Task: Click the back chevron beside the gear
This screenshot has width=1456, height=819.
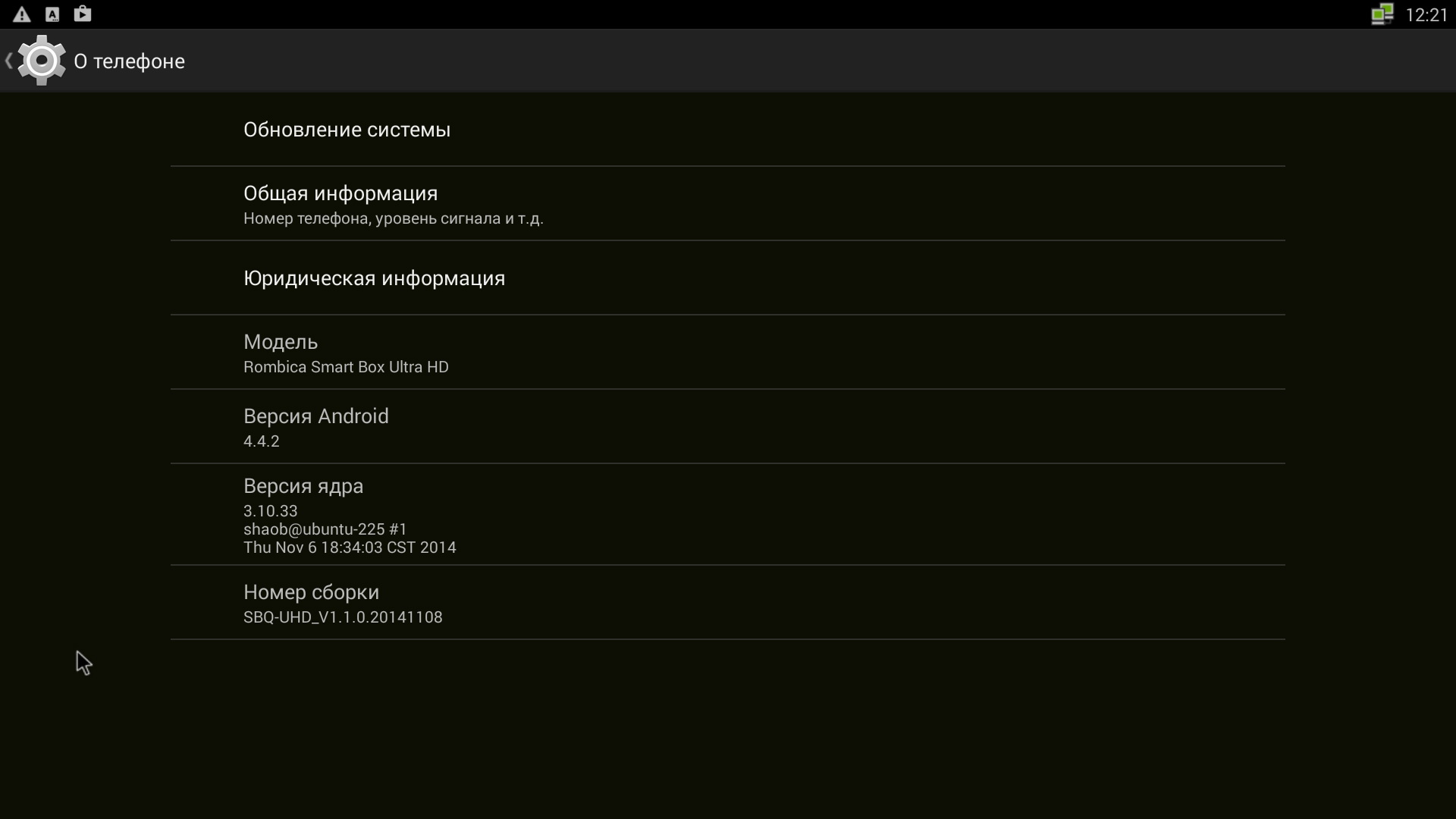Action: 8,61
